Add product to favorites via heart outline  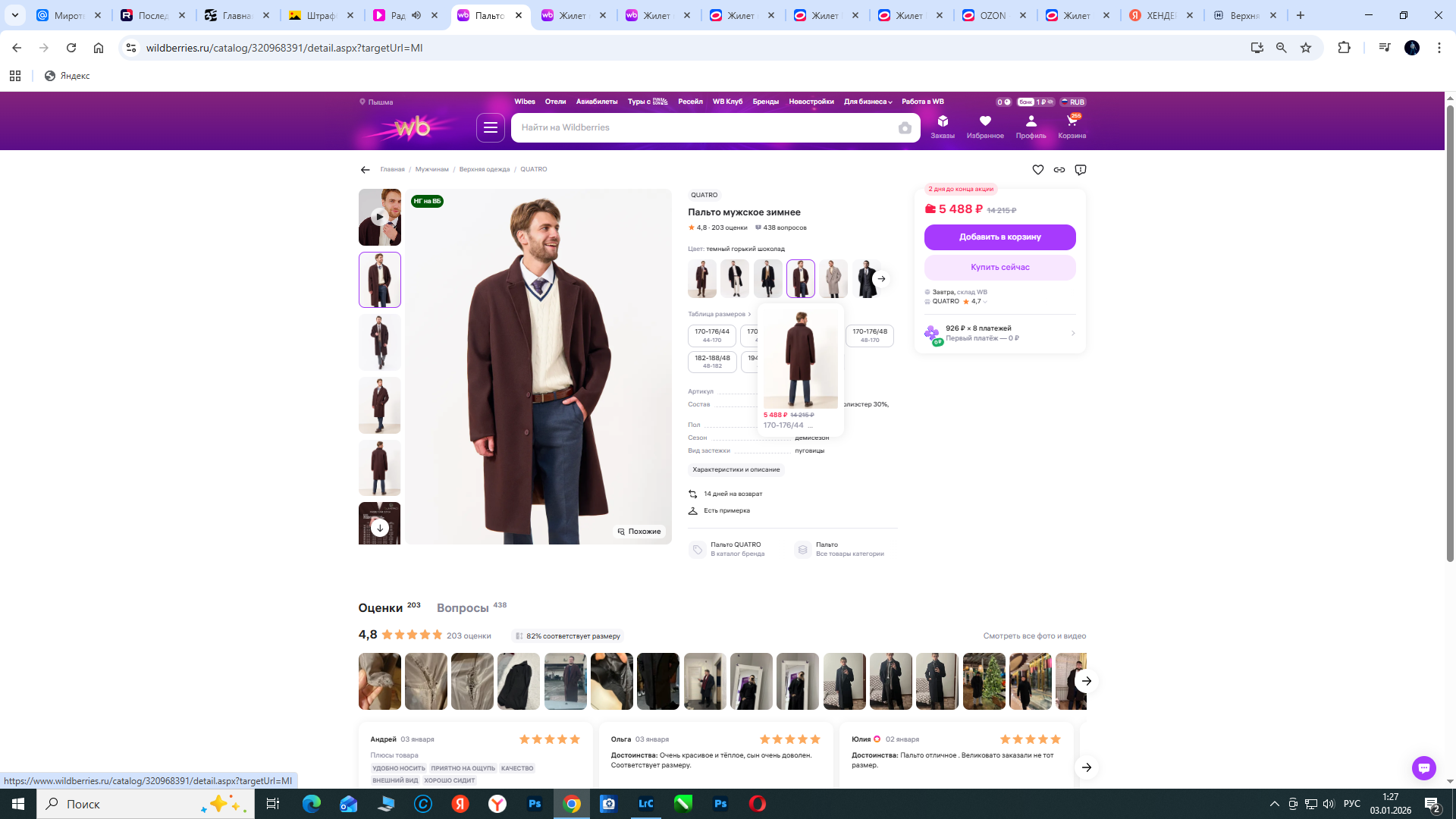[1037, 170]
